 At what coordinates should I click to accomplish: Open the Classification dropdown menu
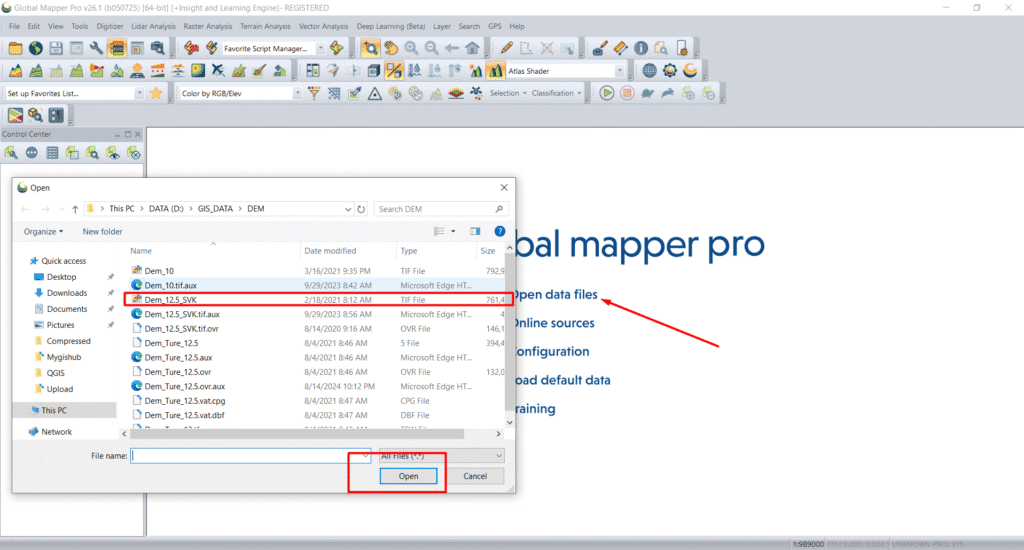tap(556, 93)
